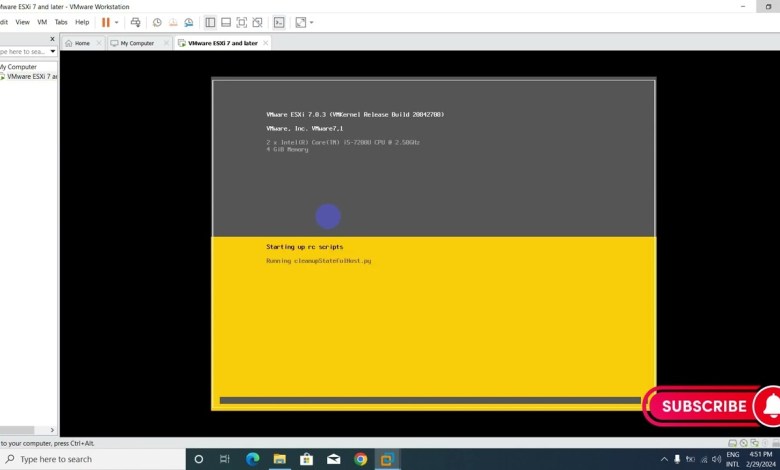Open the stretch display dropdown arrow

pyautogui.click(x=312, y=22)
